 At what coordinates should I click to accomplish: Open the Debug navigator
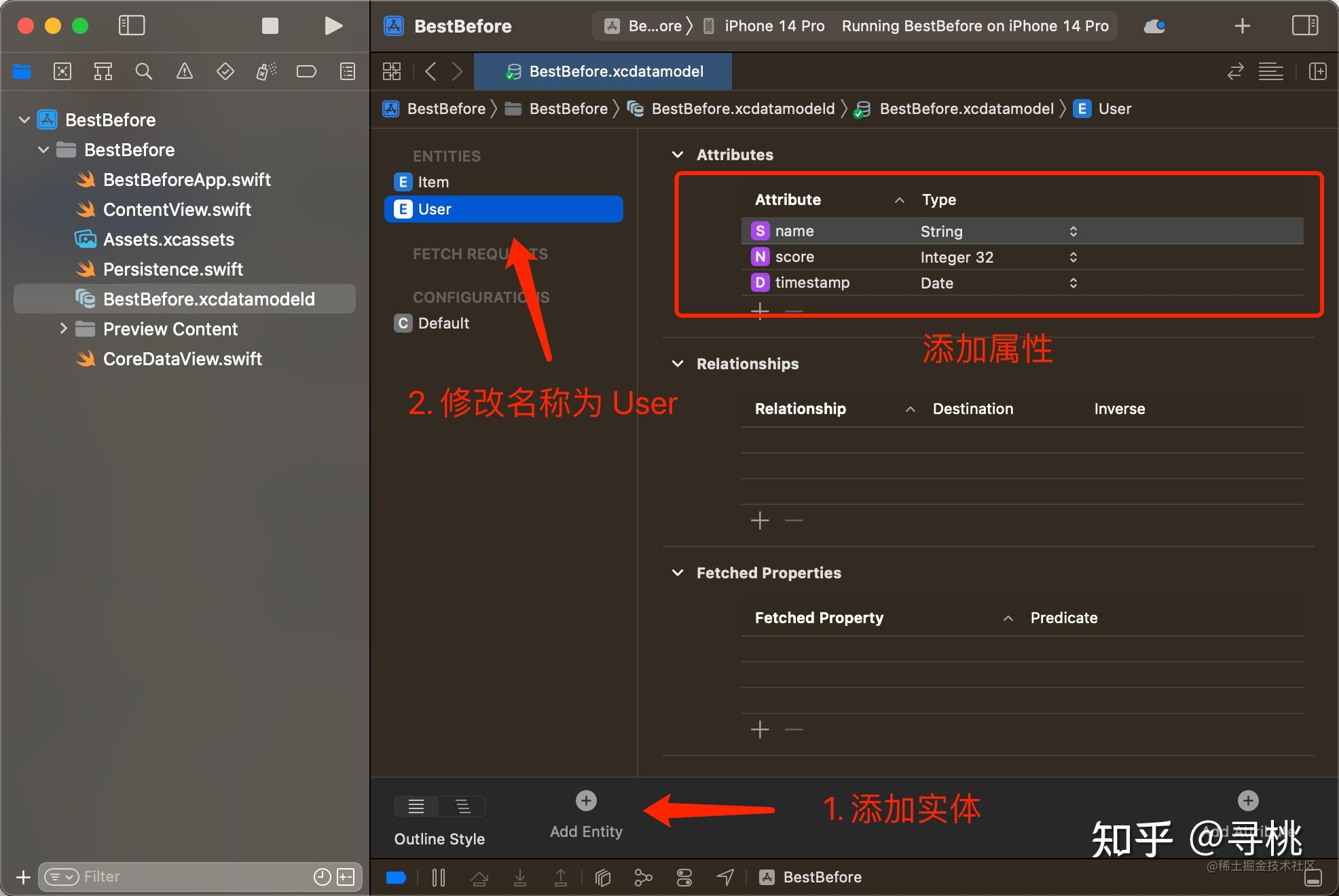pyautogui.click(x=265, y=71)
